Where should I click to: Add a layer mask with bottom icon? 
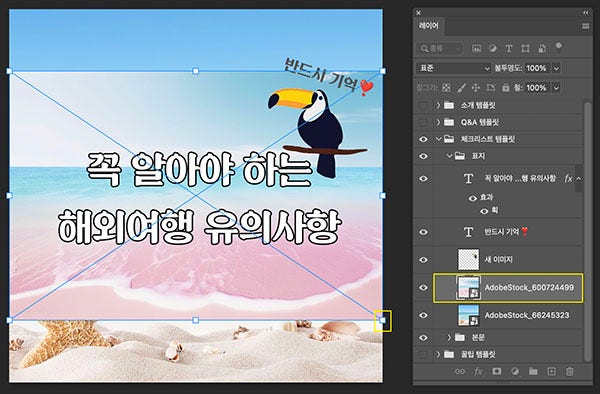(497, 371)
